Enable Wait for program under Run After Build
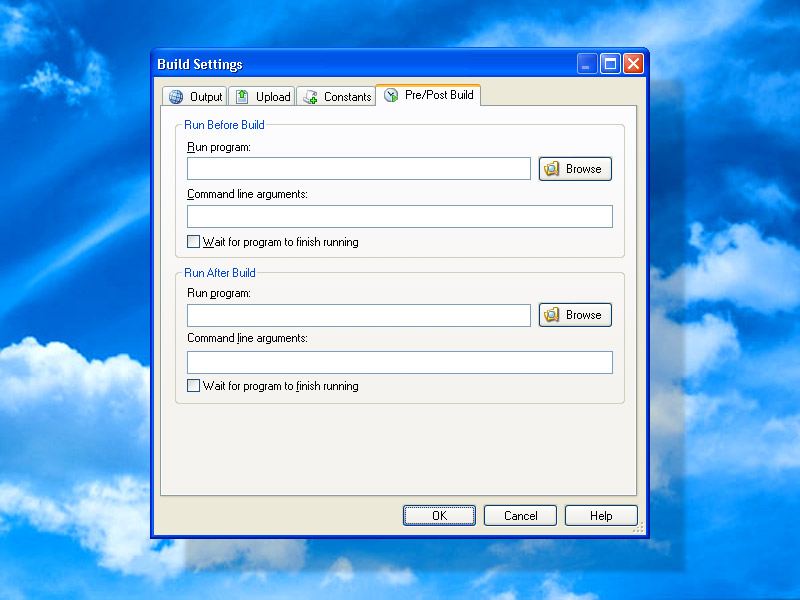 (193, 385)
